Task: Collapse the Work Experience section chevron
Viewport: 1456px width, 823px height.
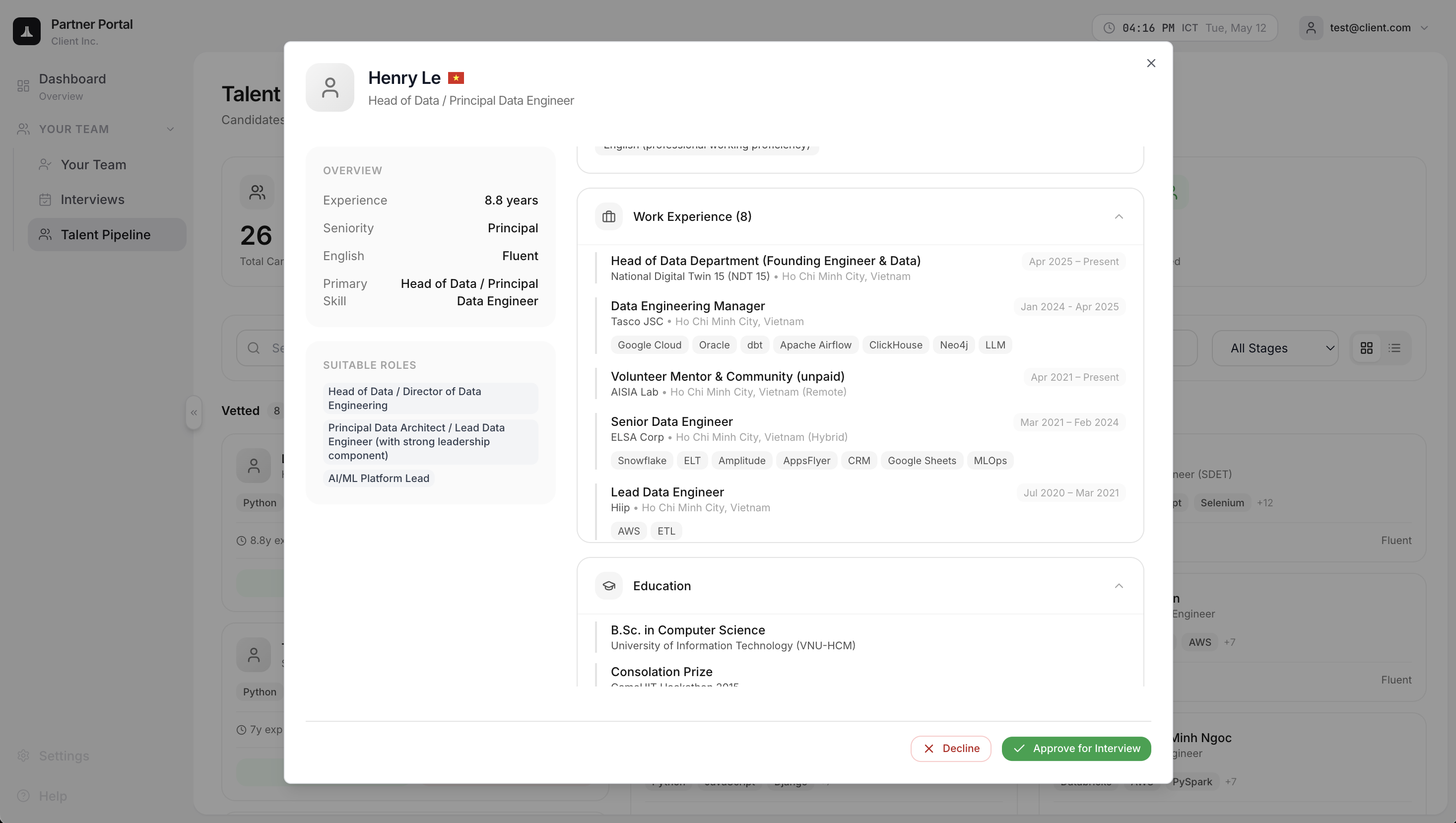Action: (1119, 216)
